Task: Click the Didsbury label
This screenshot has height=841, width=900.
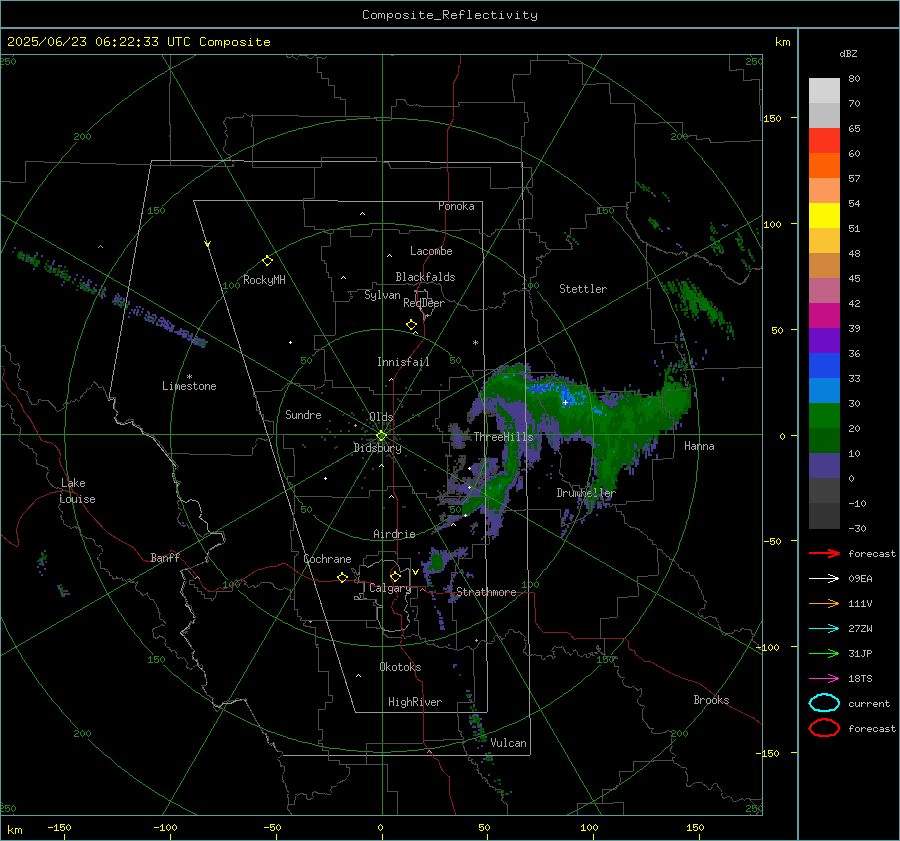Action: tap(377, 448)
